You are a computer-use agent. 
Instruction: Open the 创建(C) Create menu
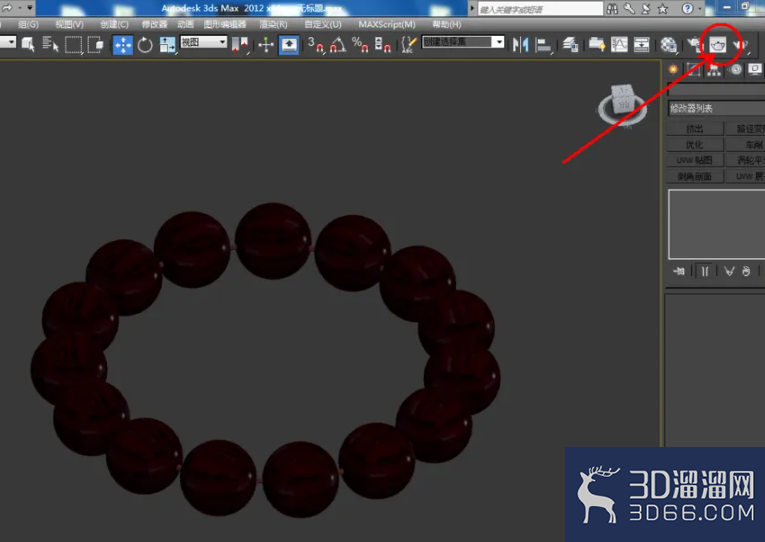(x=114, y=24)
